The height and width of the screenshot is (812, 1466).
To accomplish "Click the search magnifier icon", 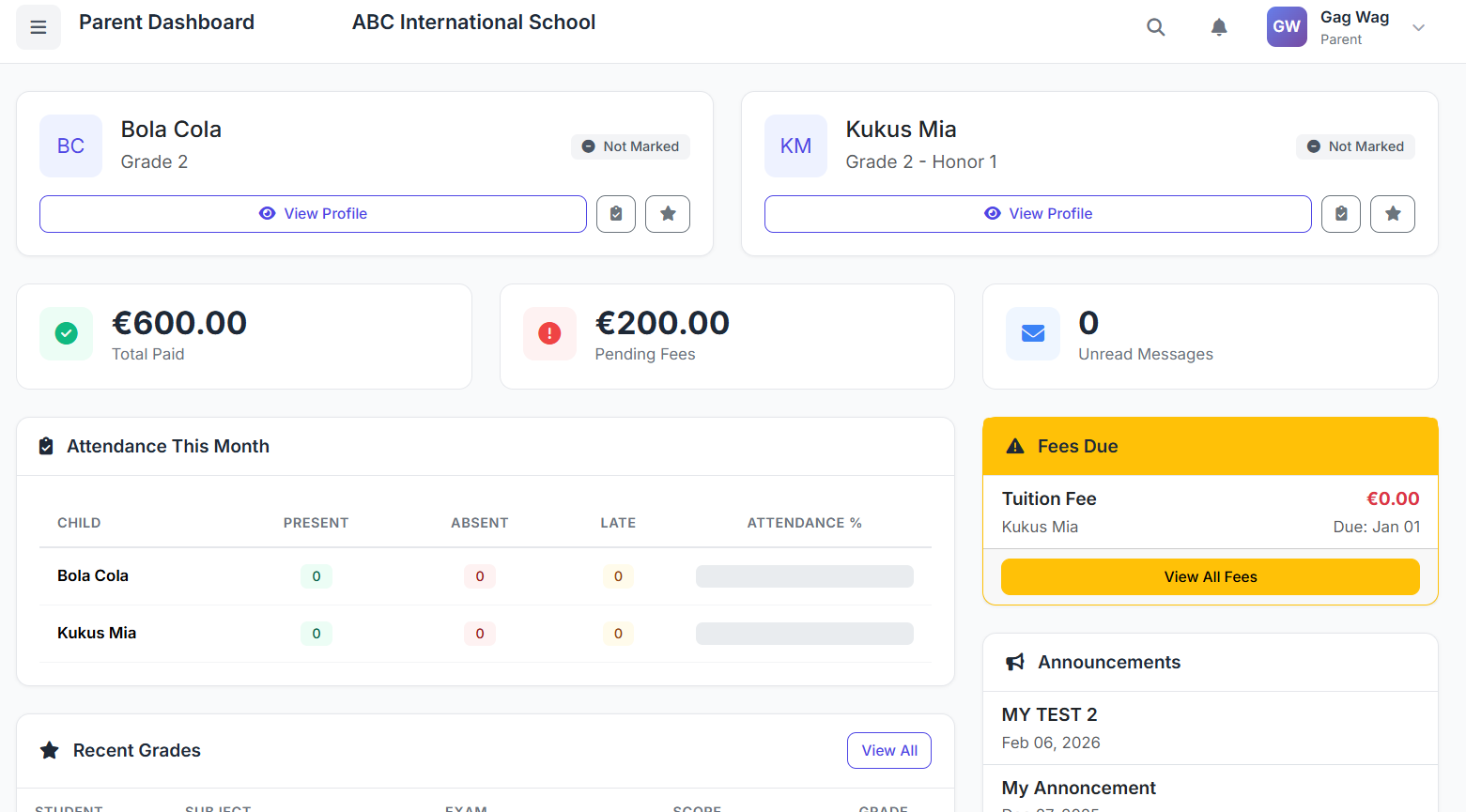I will click(x=1156, y=27).
